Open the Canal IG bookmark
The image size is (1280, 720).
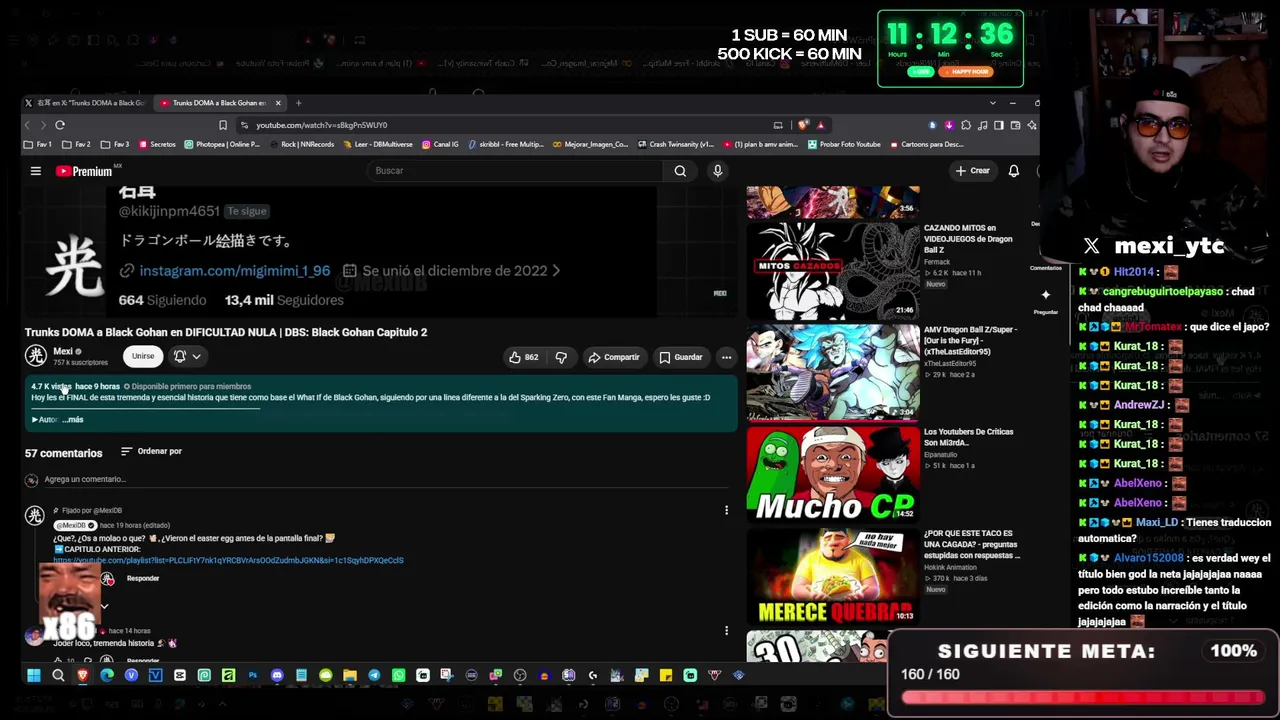pyautogui.click(x=440, y=144)
